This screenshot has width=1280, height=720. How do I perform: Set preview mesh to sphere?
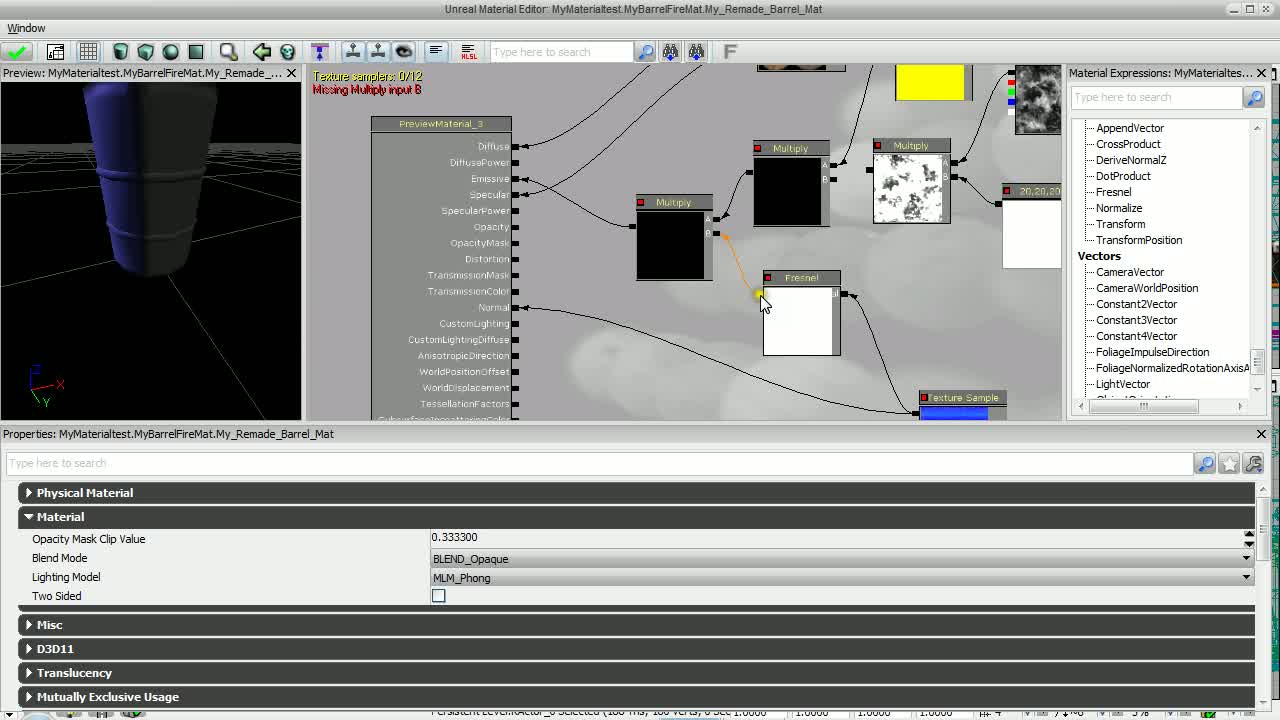(x=170, y=51)
